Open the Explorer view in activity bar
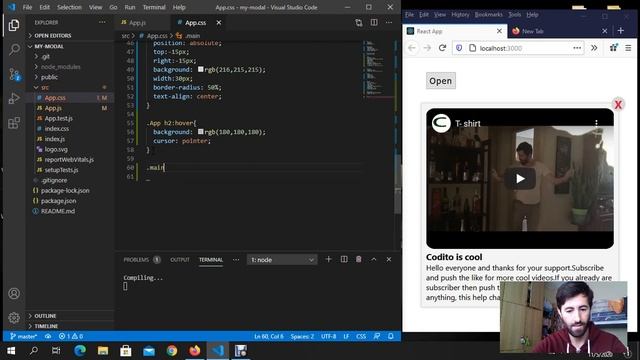640x360 pixels. 14,25
